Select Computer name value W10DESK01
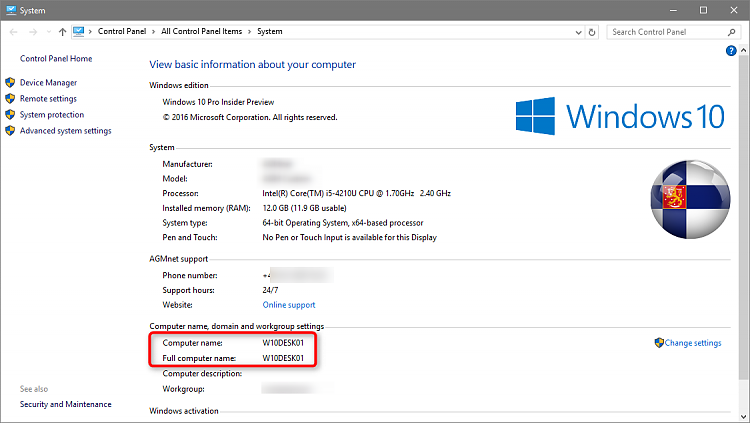 point(283,343)
